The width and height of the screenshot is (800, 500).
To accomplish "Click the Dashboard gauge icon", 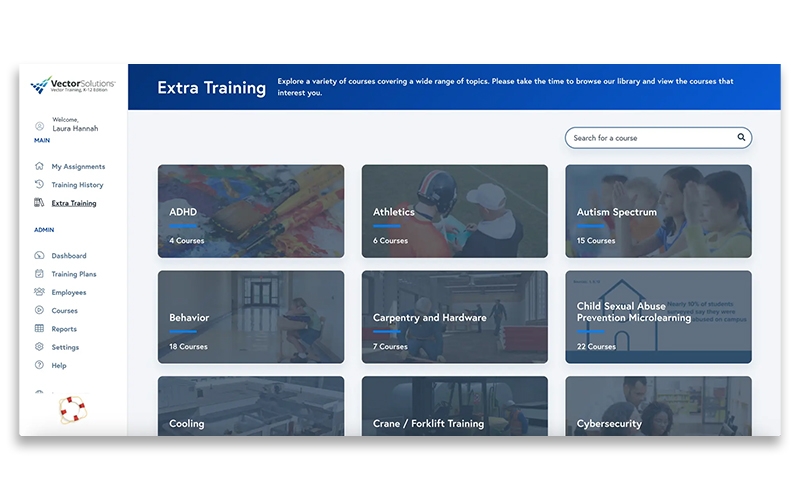I will 39,255.
